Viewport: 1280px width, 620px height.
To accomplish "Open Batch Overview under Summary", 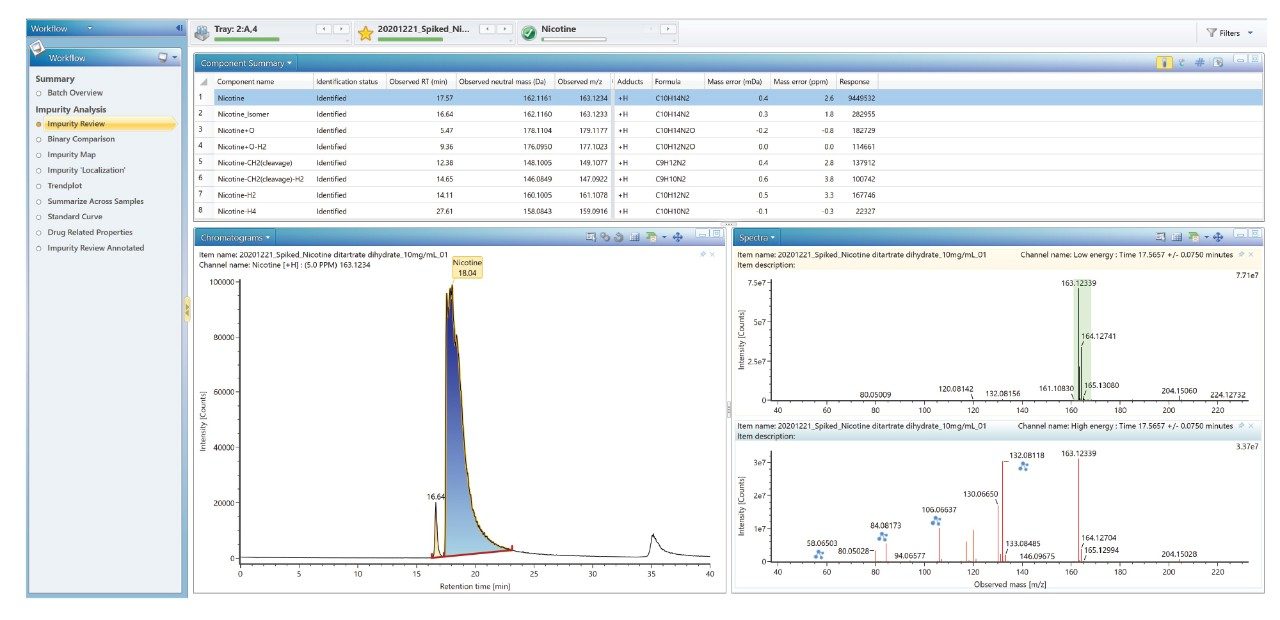I will click(75, 93).
